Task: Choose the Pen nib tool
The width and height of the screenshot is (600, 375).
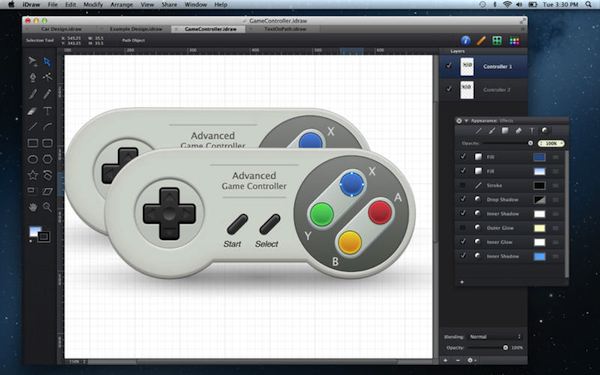Action: [33, 77]
